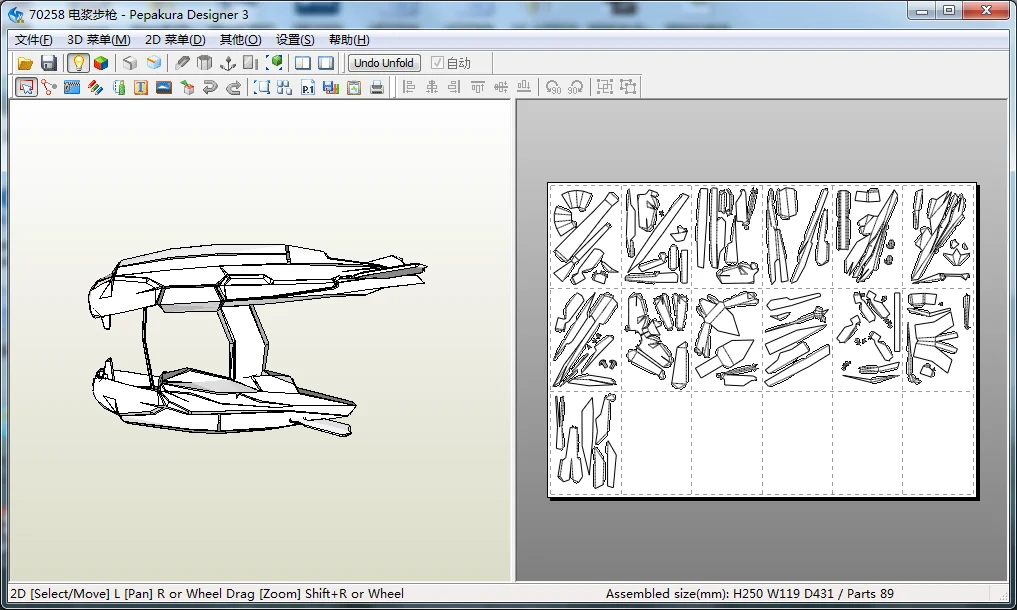Click the Assembled size status bar text
The height and width of the screenshot is (610, 1017).
pos(750,594)
